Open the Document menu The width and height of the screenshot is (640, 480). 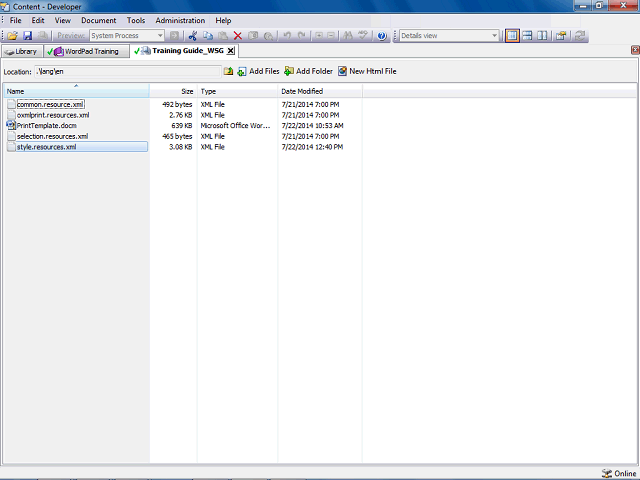tap(98, 20)
